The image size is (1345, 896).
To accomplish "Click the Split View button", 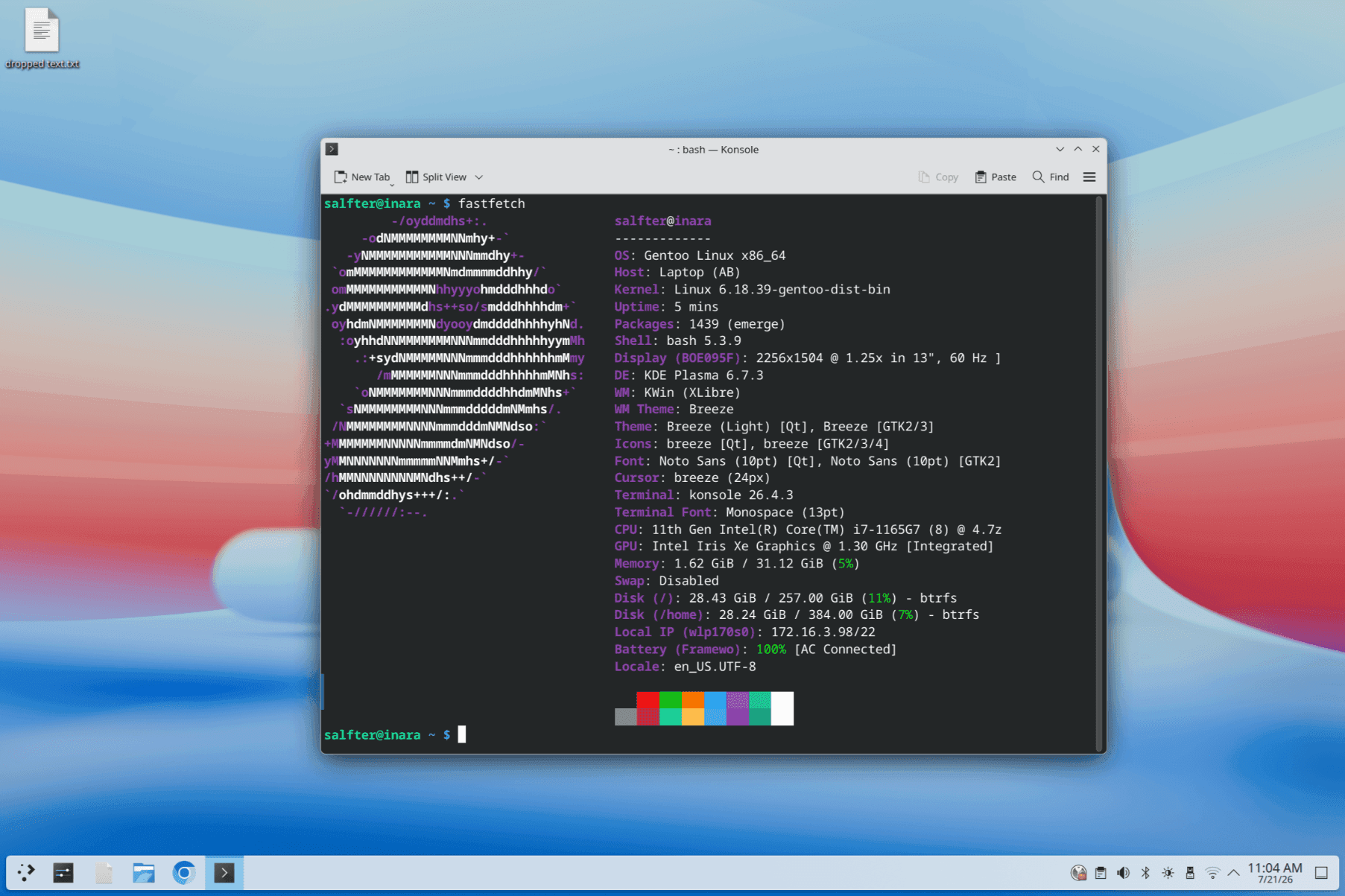I will [436, 177].
